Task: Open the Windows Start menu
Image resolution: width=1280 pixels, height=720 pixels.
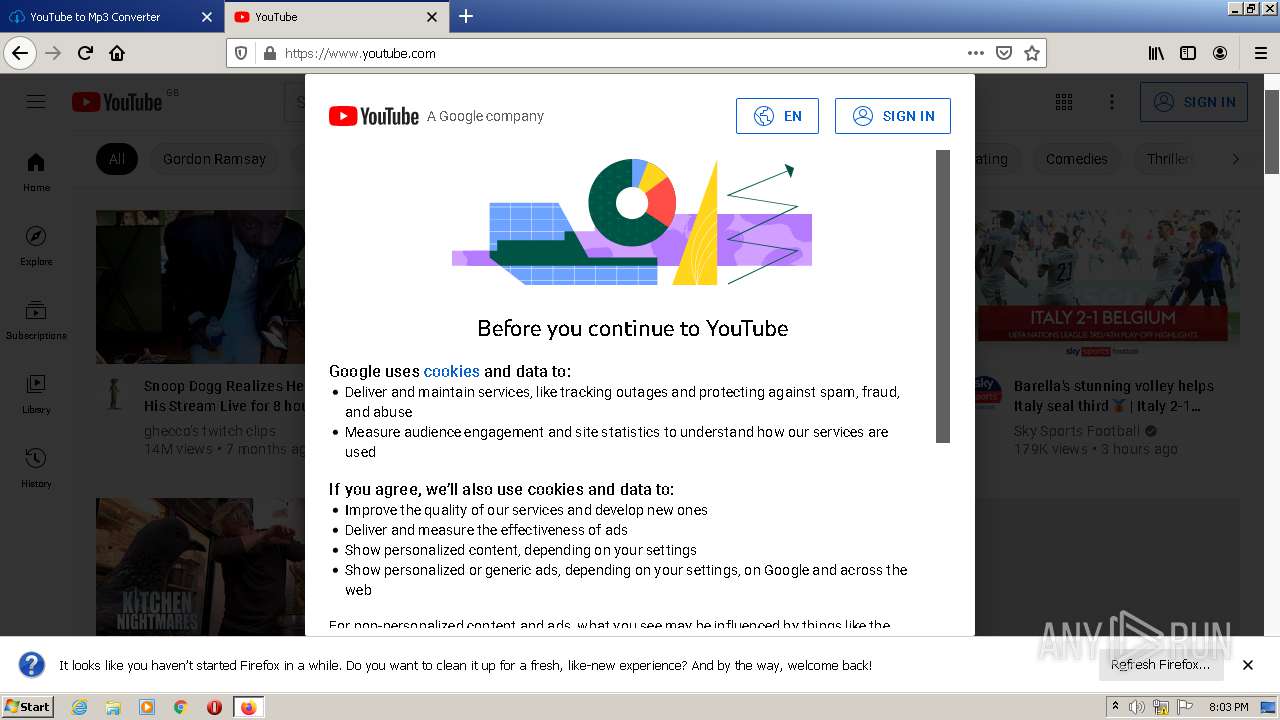Action: coord(28,706)
